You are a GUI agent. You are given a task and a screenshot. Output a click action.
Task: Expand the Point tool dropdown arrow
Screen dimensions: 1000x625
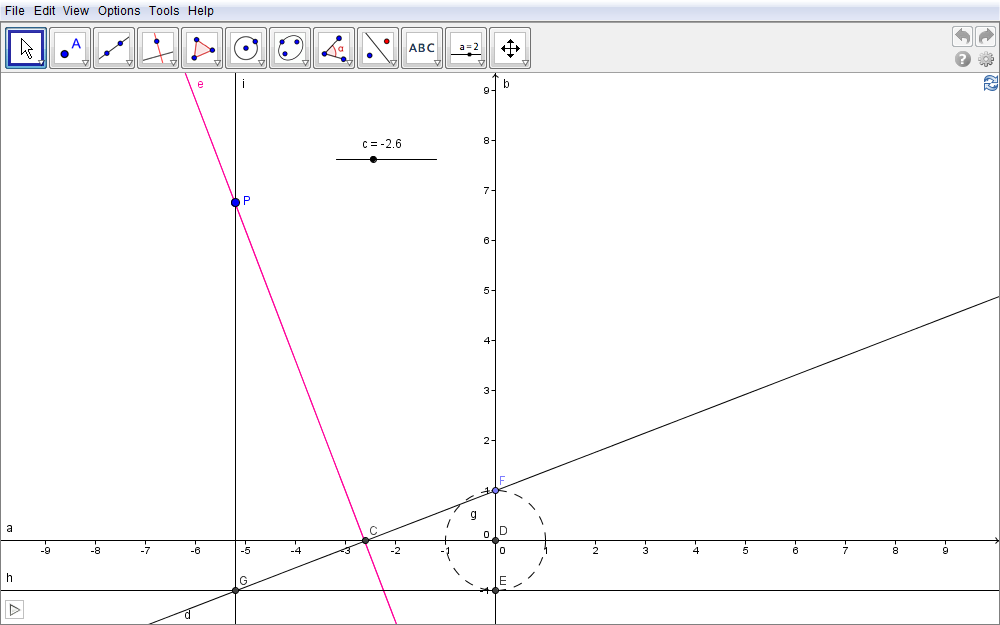(x=86, y=63)
